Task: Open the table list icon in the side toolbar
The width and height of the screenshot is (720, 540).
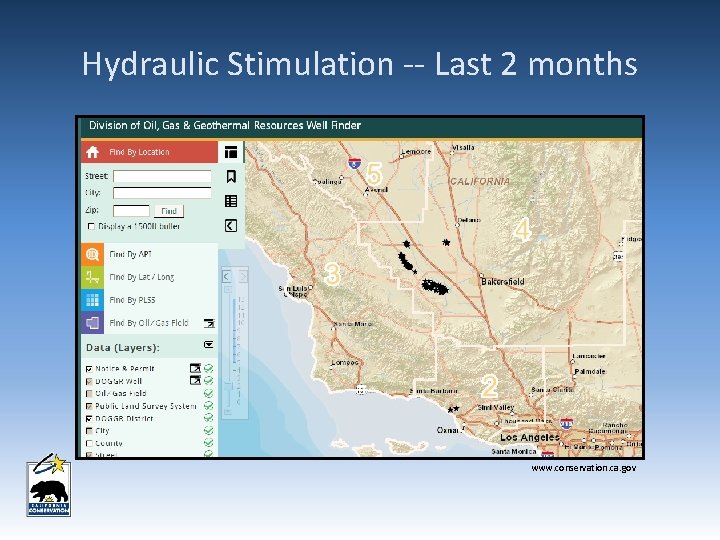Action: tap(231, 201)
